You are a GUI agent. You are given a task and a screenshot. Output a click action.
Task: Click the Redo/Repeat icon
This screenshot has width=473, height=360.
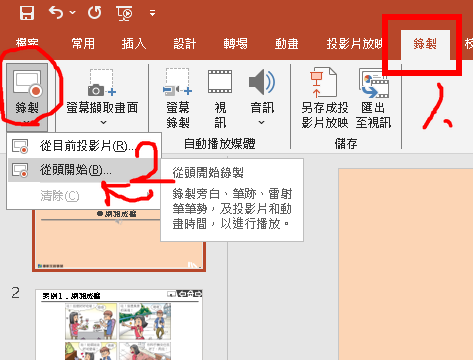click(x=95, y=13)
